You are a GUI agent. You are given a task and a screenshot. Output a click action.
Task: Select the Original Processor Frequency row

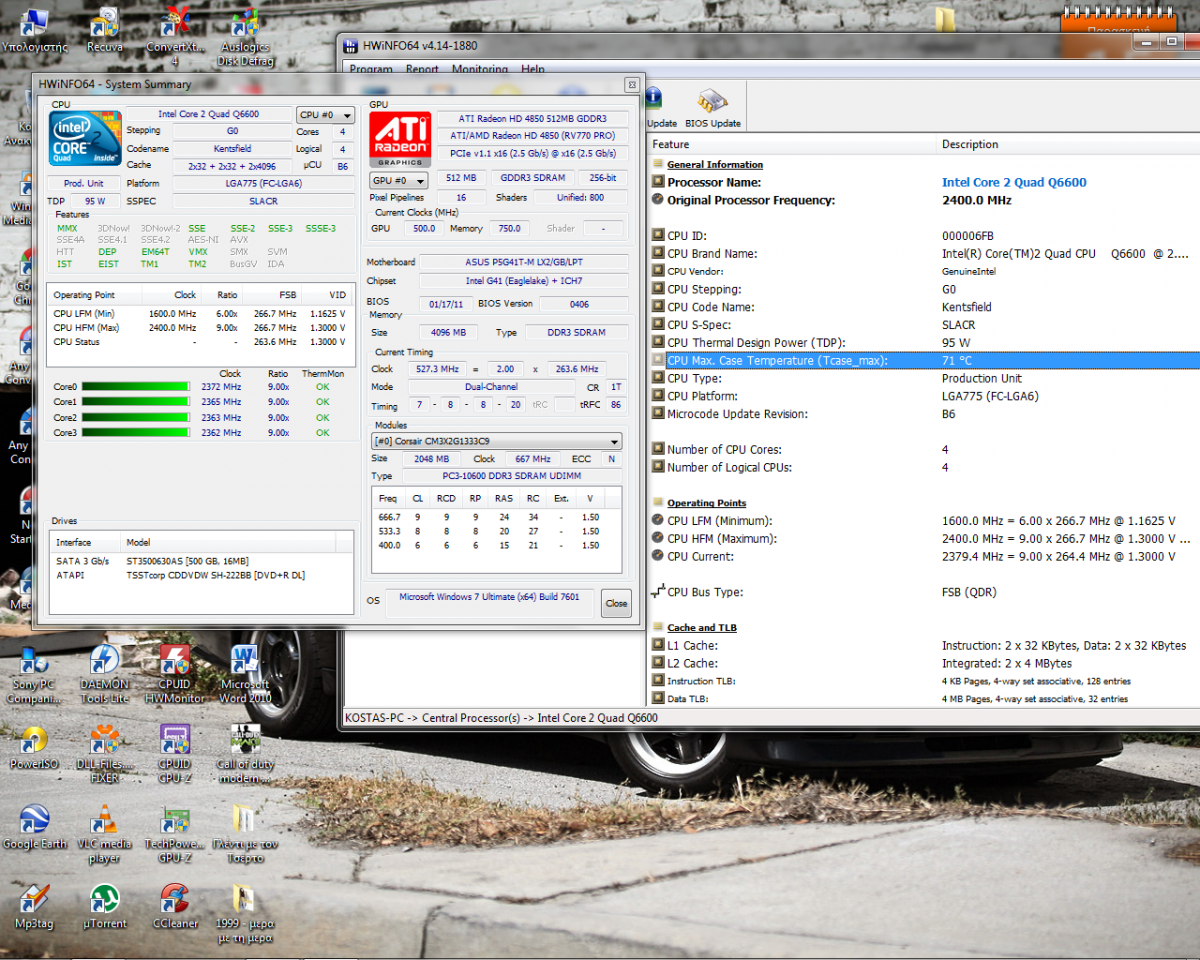pyautogui.click(x=924, y=200)
